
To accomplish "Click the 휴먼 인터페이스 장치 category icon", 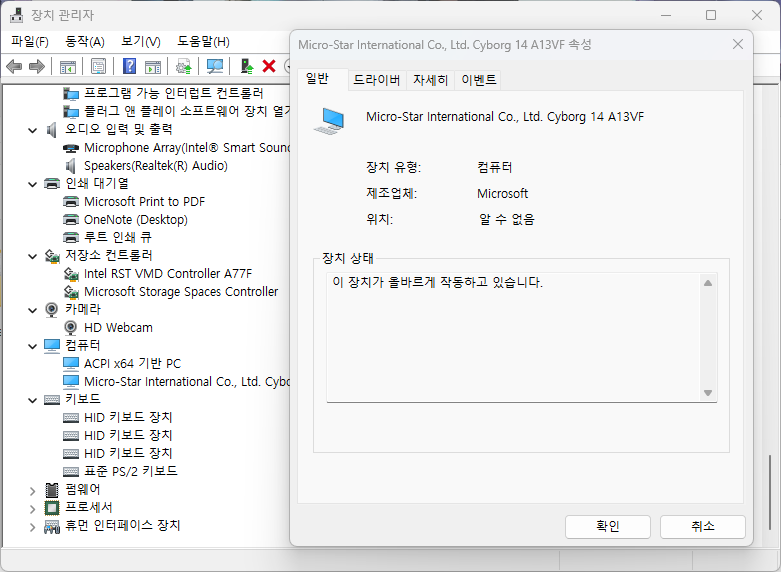I will pos(52,526).
